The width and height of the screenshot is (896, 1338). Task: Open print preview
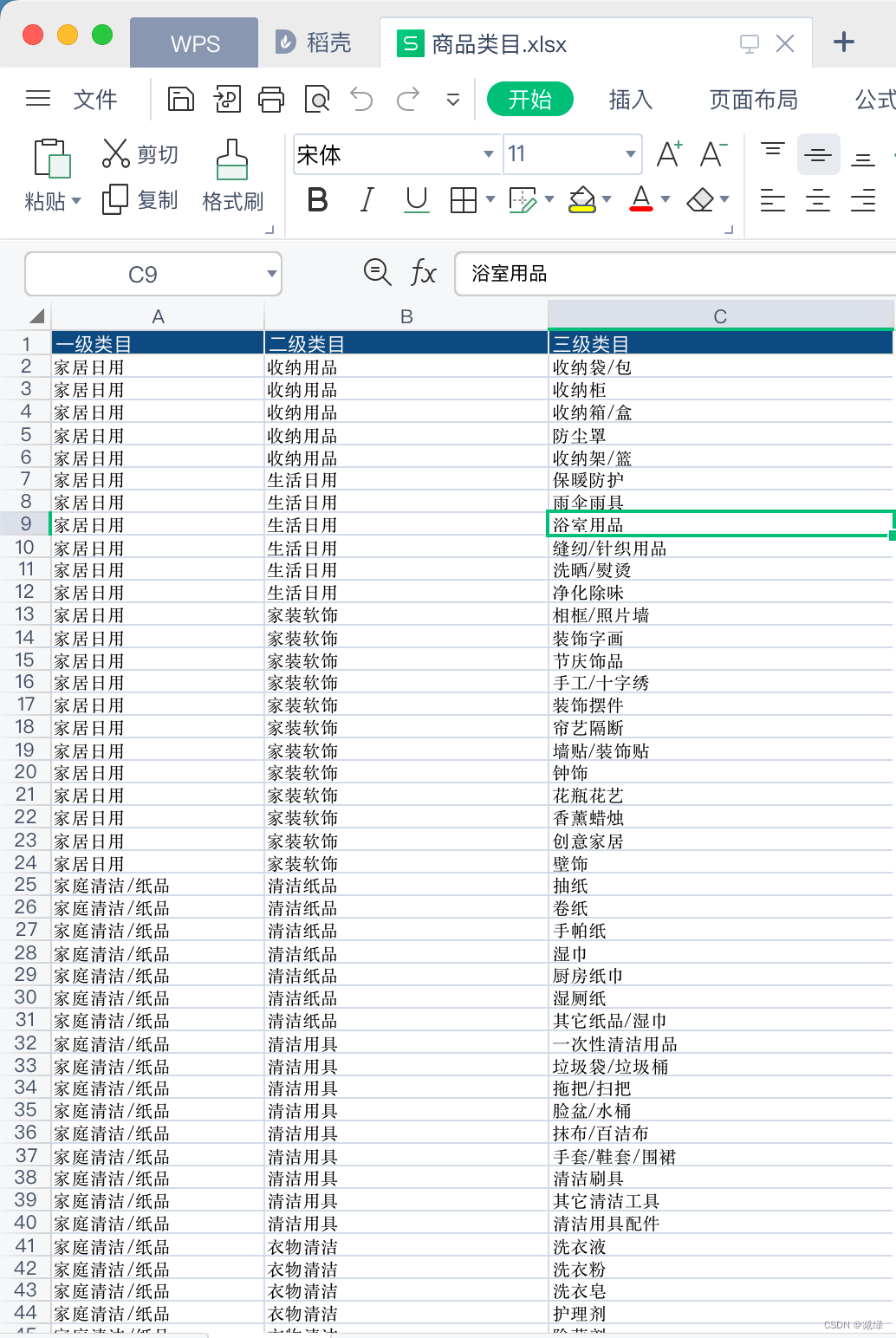tap(317, 99)
